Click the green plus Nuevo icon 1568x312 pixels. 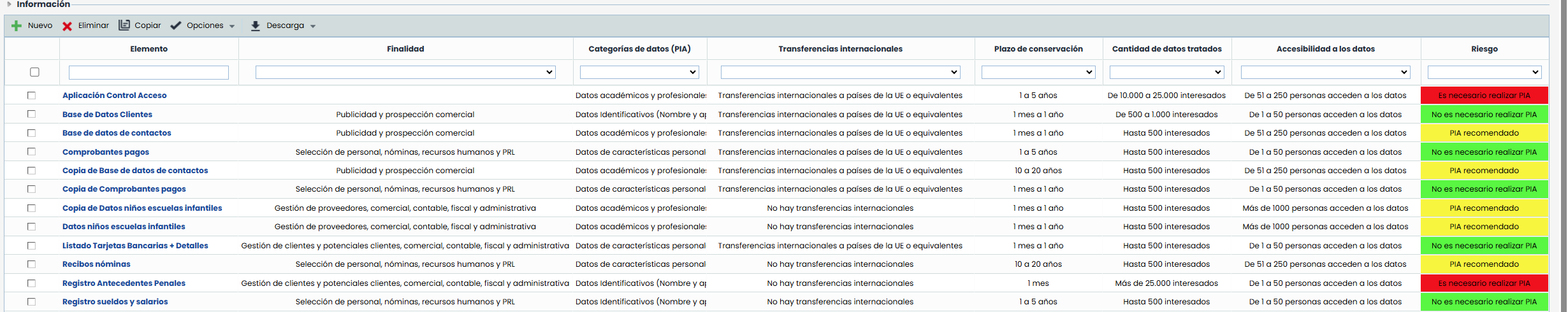click(x=17, y=26)
